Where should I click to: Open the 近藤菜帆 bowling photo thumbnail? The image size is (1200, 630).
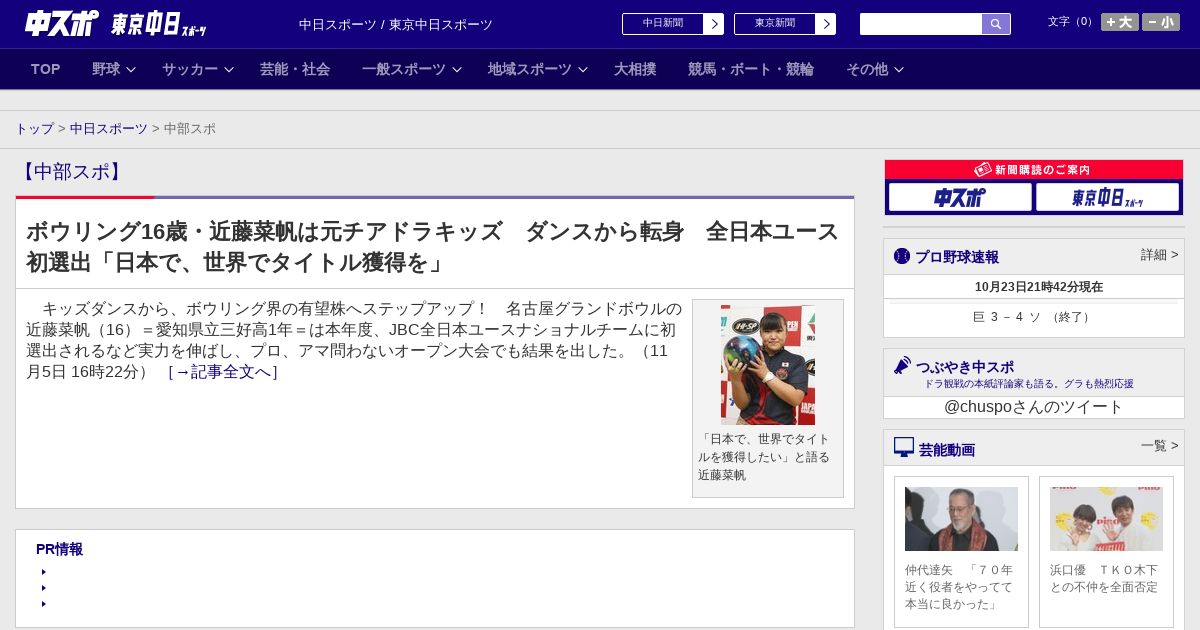pos(768,365)
